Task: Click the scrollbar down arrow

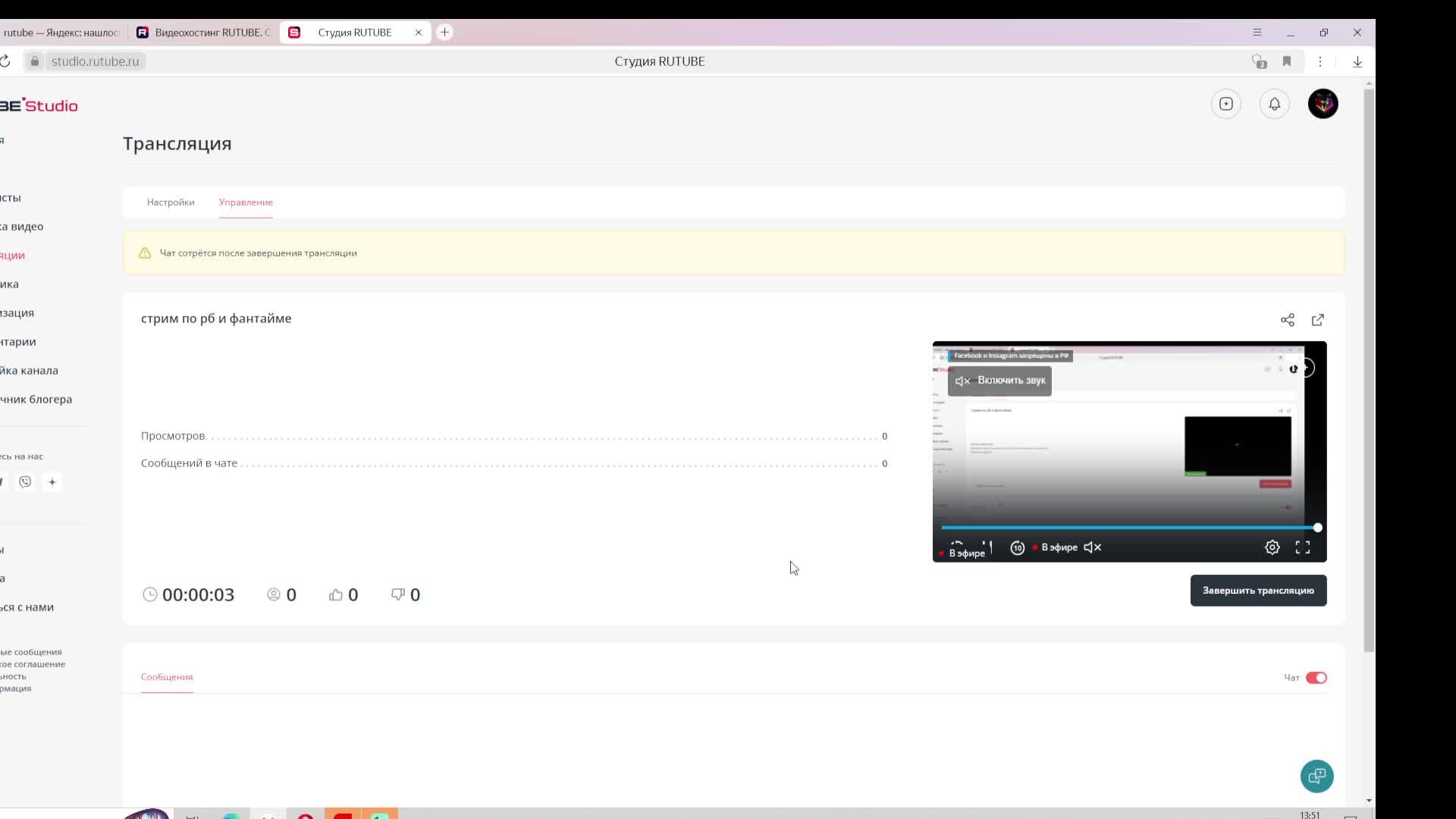Action: click(1369, 801)
